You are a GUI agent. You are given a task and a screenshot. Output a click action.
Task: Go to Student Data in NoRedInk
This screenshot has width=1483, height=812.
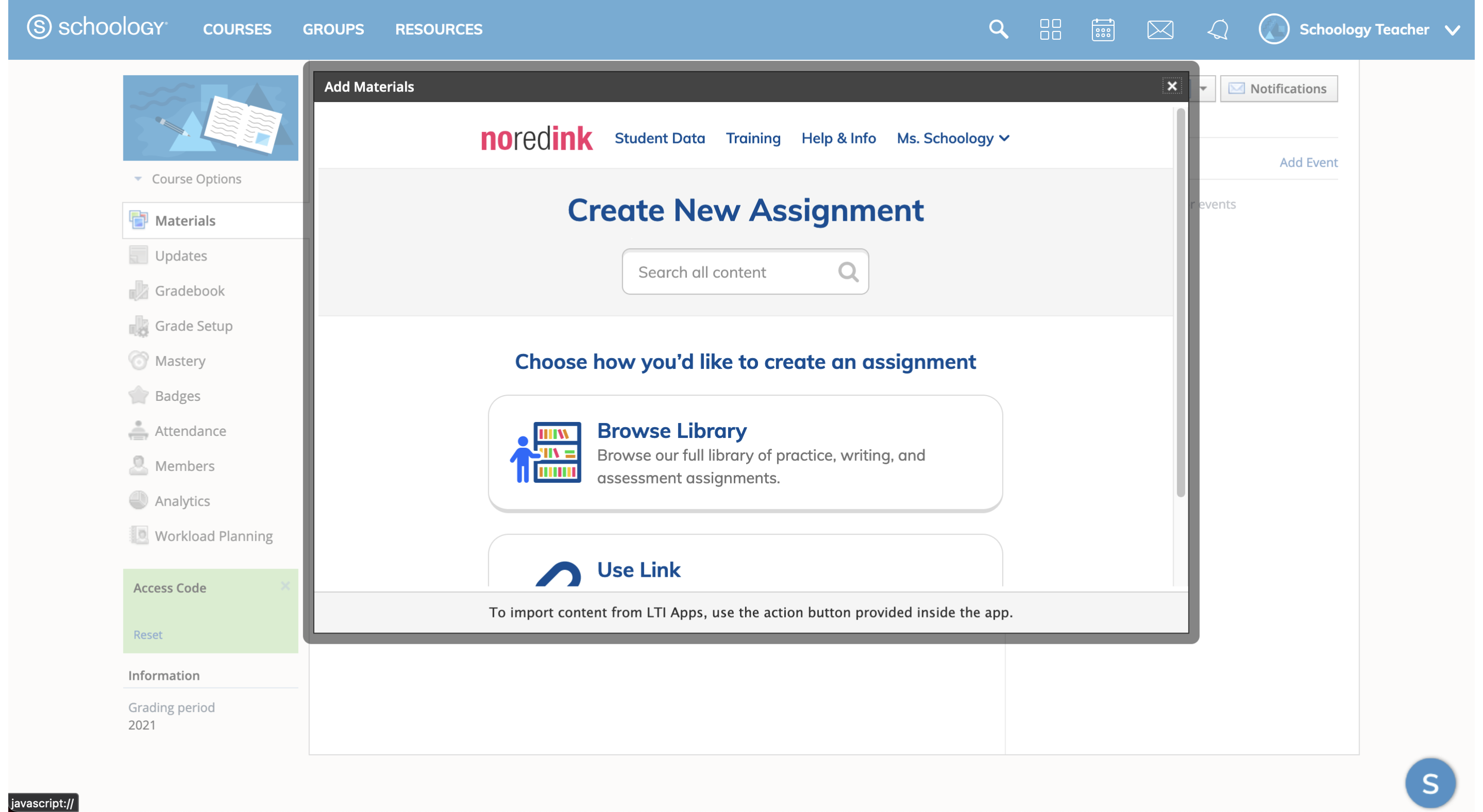(659, 138)
